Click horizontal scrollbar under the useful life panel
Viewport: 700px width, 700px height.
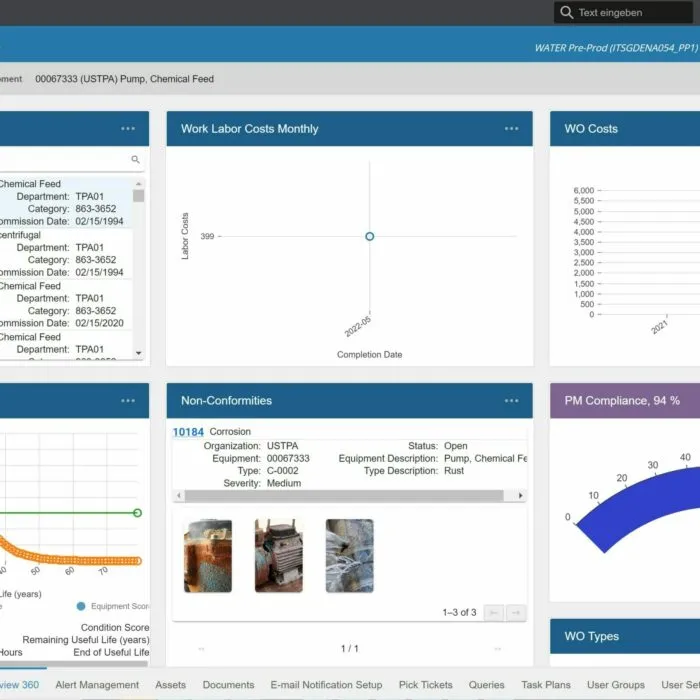(74, 664)
